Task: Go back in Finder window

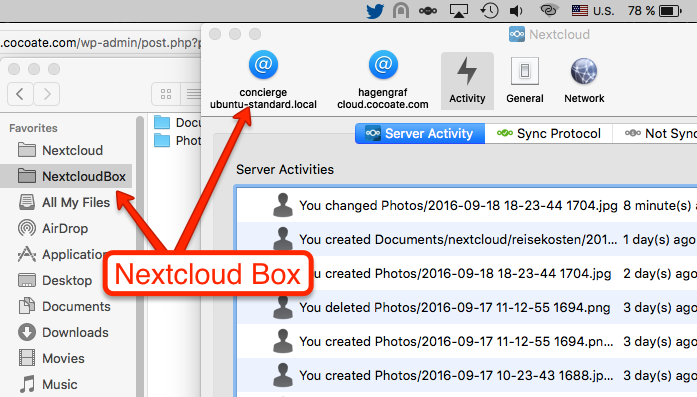Action: tap(20, 94)
